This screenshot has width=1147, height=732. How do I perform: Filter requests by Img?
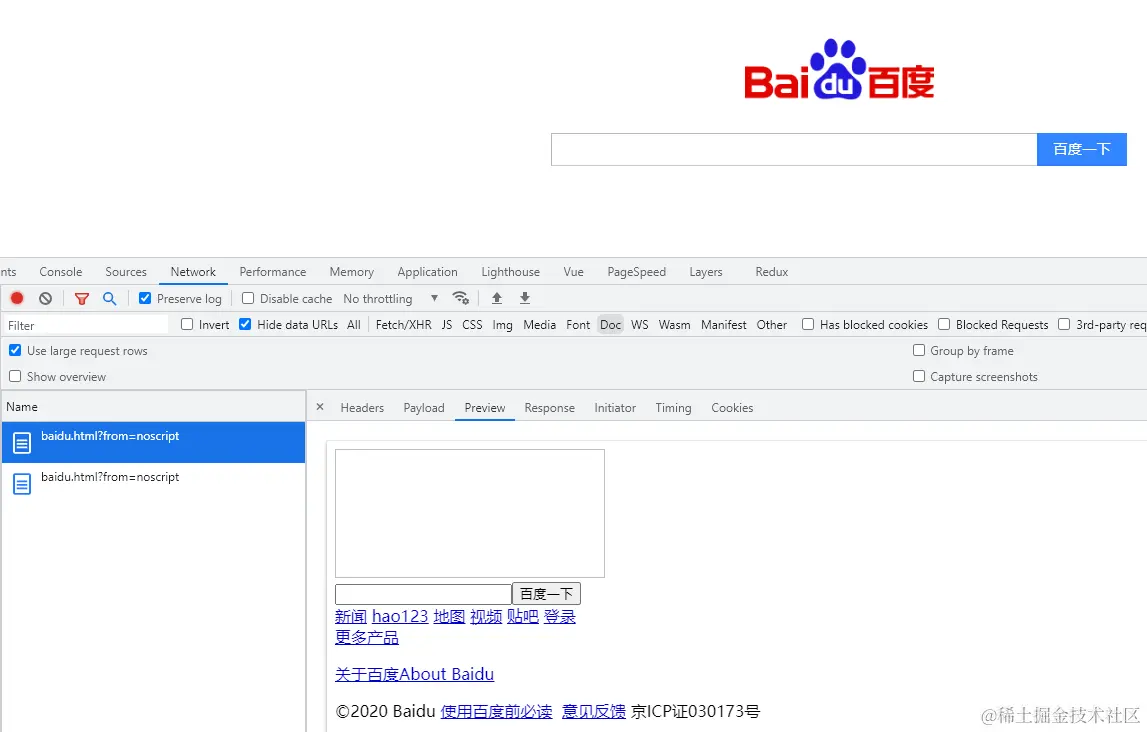pos(503,324)
